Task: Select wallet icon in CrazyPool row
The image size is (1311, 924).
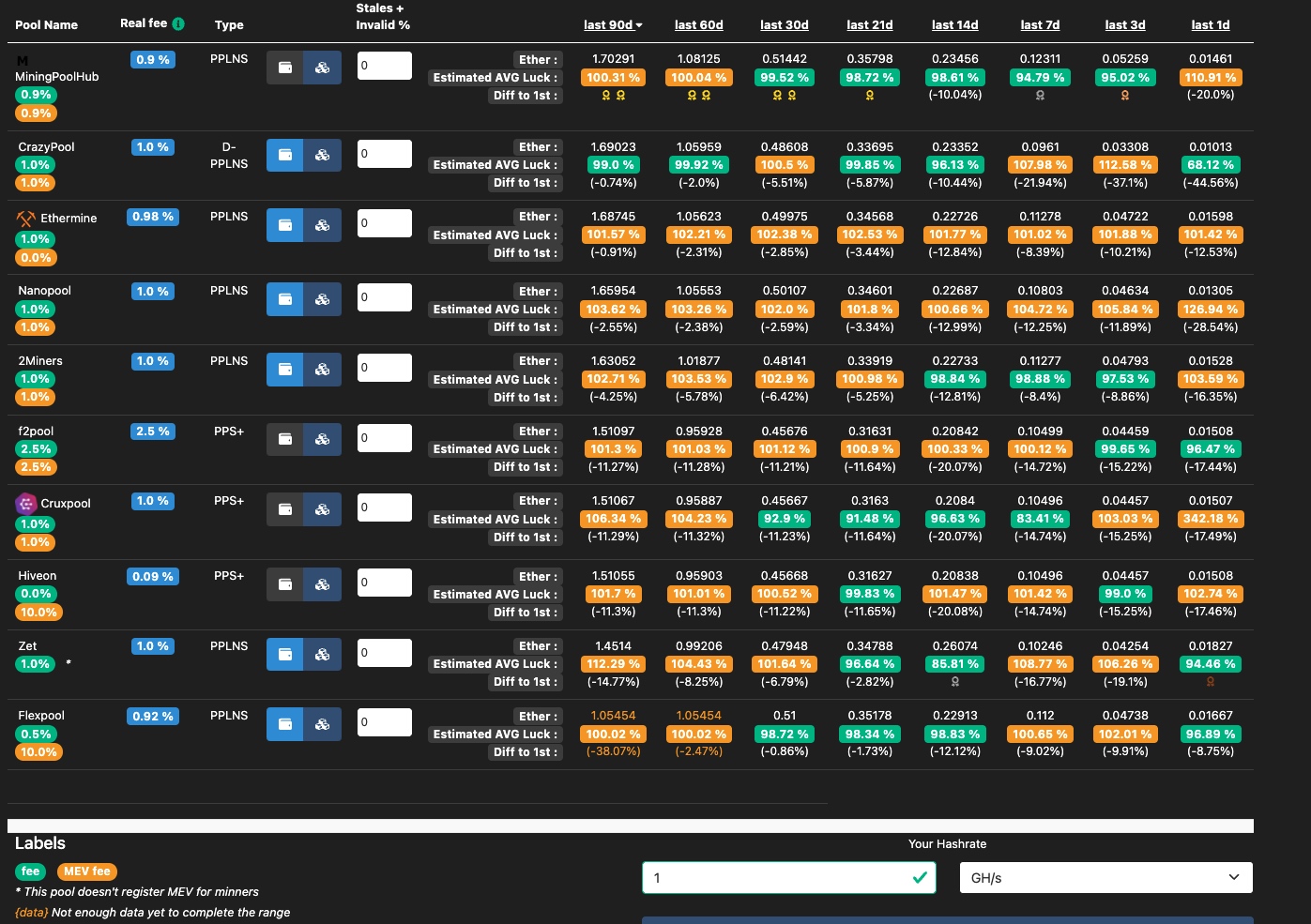Action: [285, 155]
